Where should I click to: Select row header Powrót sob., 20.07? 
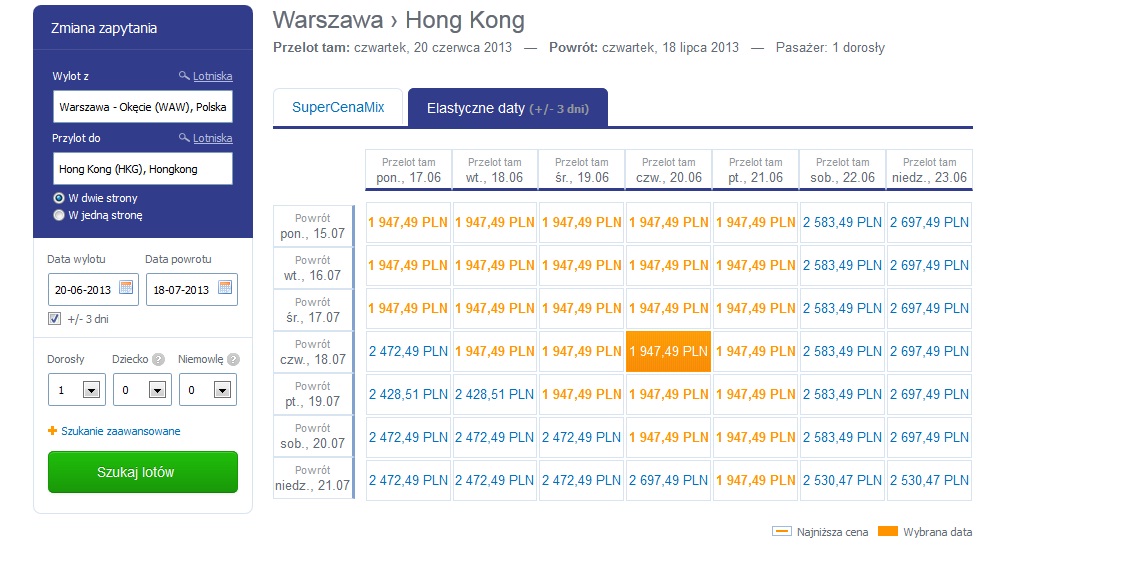[x=313, y=436]
